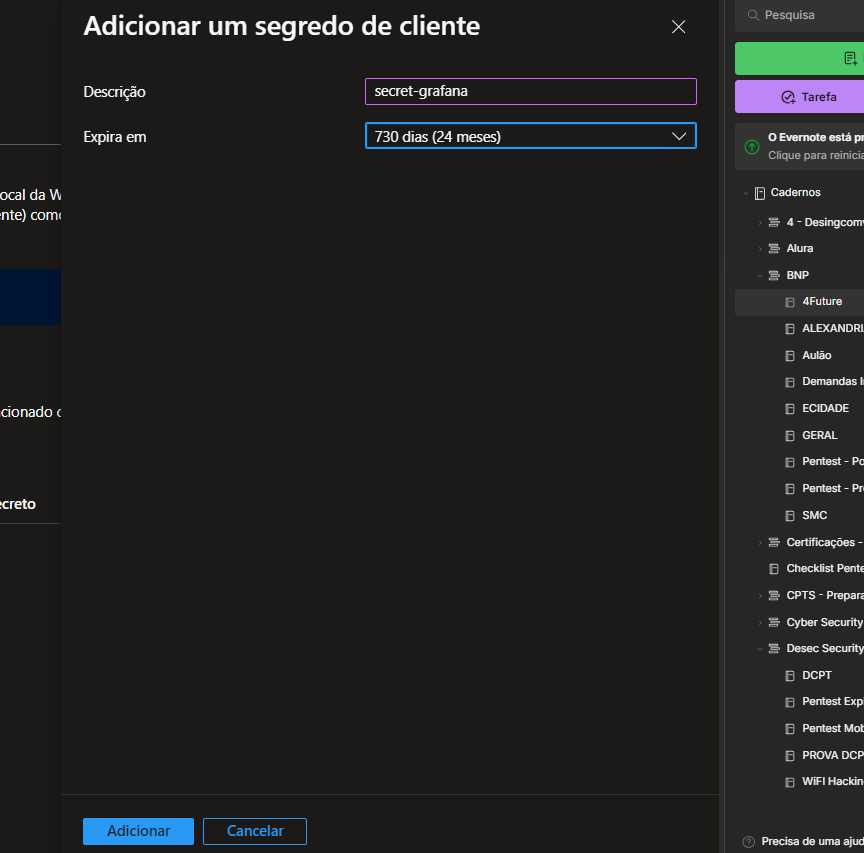This screenshot has height=853, width=864.
Task: Click the Adicionar button
Action: (x=138, y=831)
